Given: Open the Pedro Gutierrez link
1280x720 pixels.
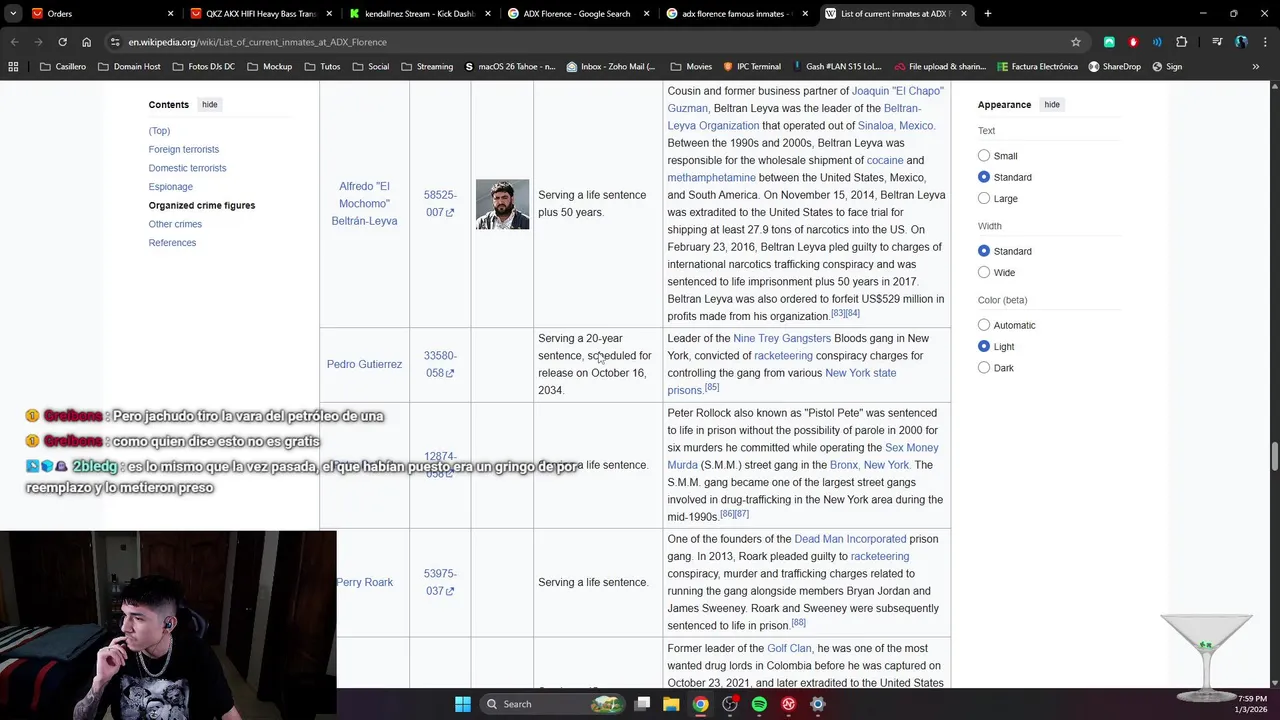Looking at the screenshot, I should click(x=364, y=364).
